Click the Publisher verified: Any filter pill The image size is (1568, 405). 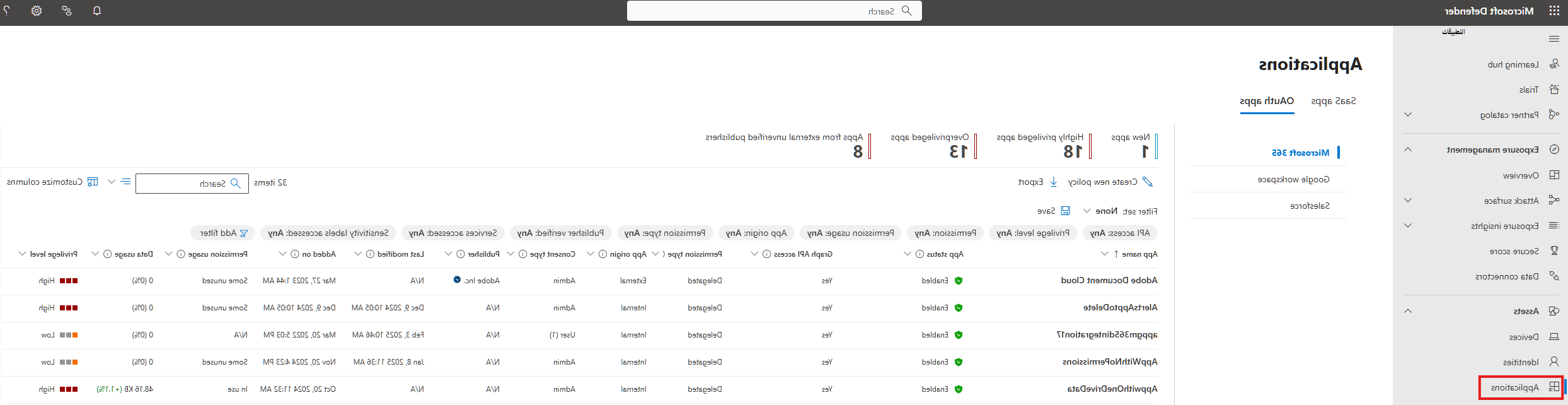pyautogui.click(x=560, y=233)
